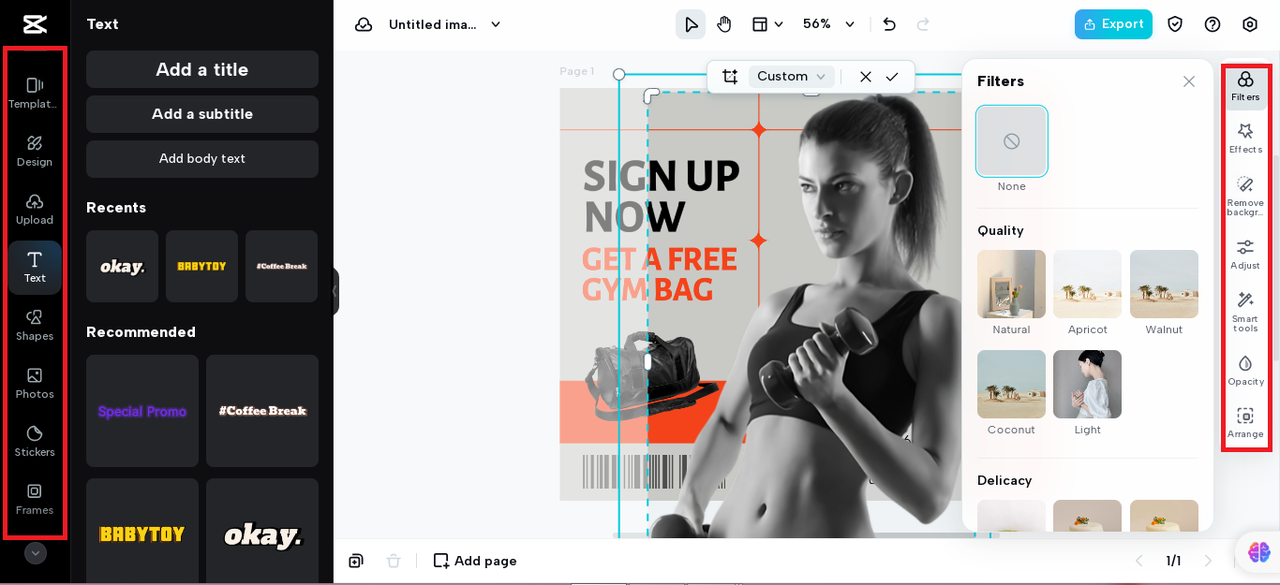Click the CapCut logo

click(x=35, y=24)
